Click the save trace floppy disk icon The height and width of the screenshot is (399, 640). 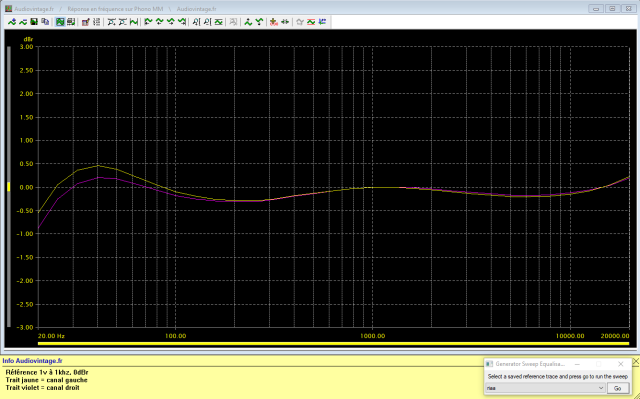(x=34, y=22)
